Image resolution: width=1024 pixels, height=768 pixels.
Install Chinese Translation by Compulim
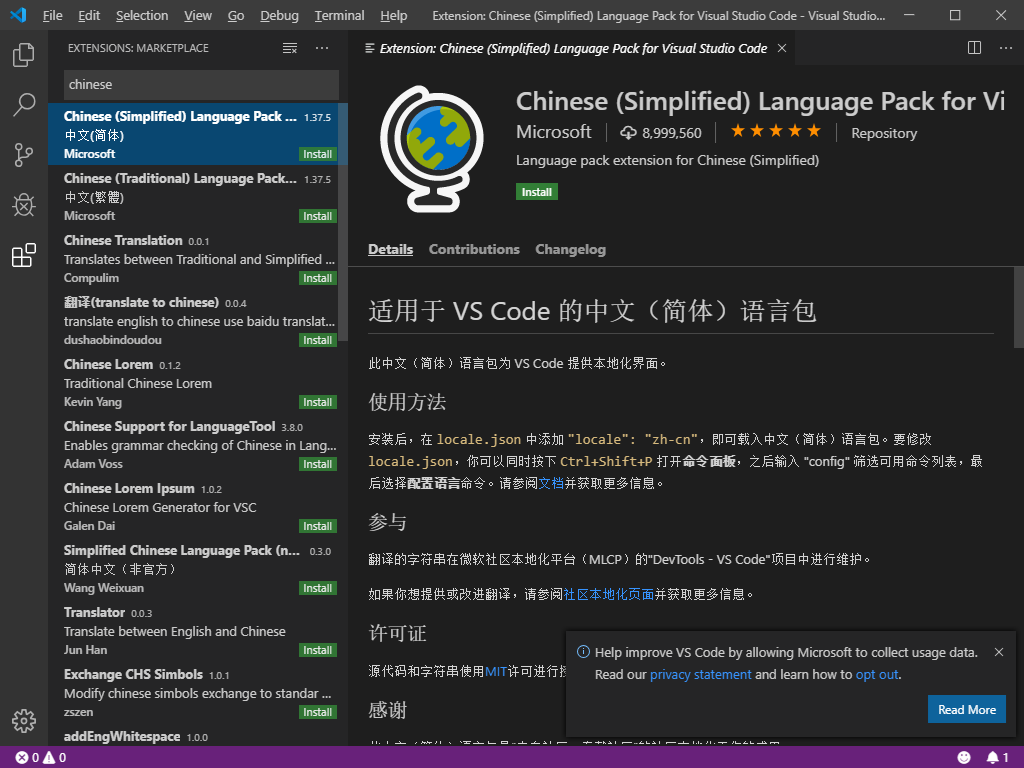[x=317, y=278]
